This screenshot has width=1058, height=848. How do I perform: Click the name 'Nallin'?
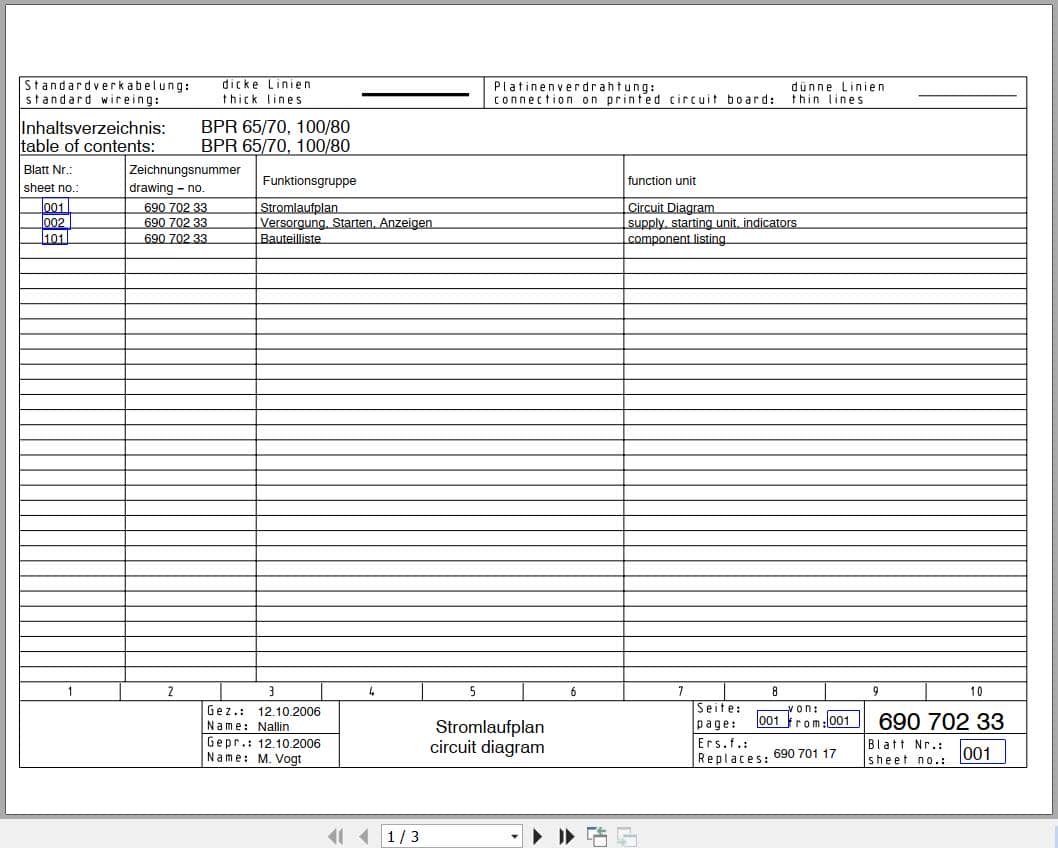pyautogui.click(x=273, y=727)
